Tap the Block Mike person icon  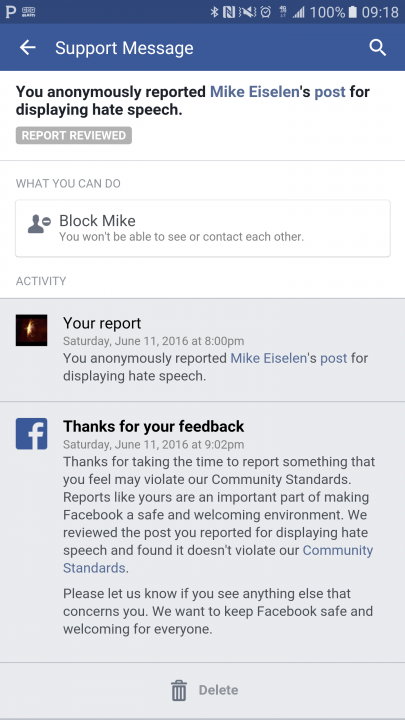pyautogui.click(x=39, y=224)
